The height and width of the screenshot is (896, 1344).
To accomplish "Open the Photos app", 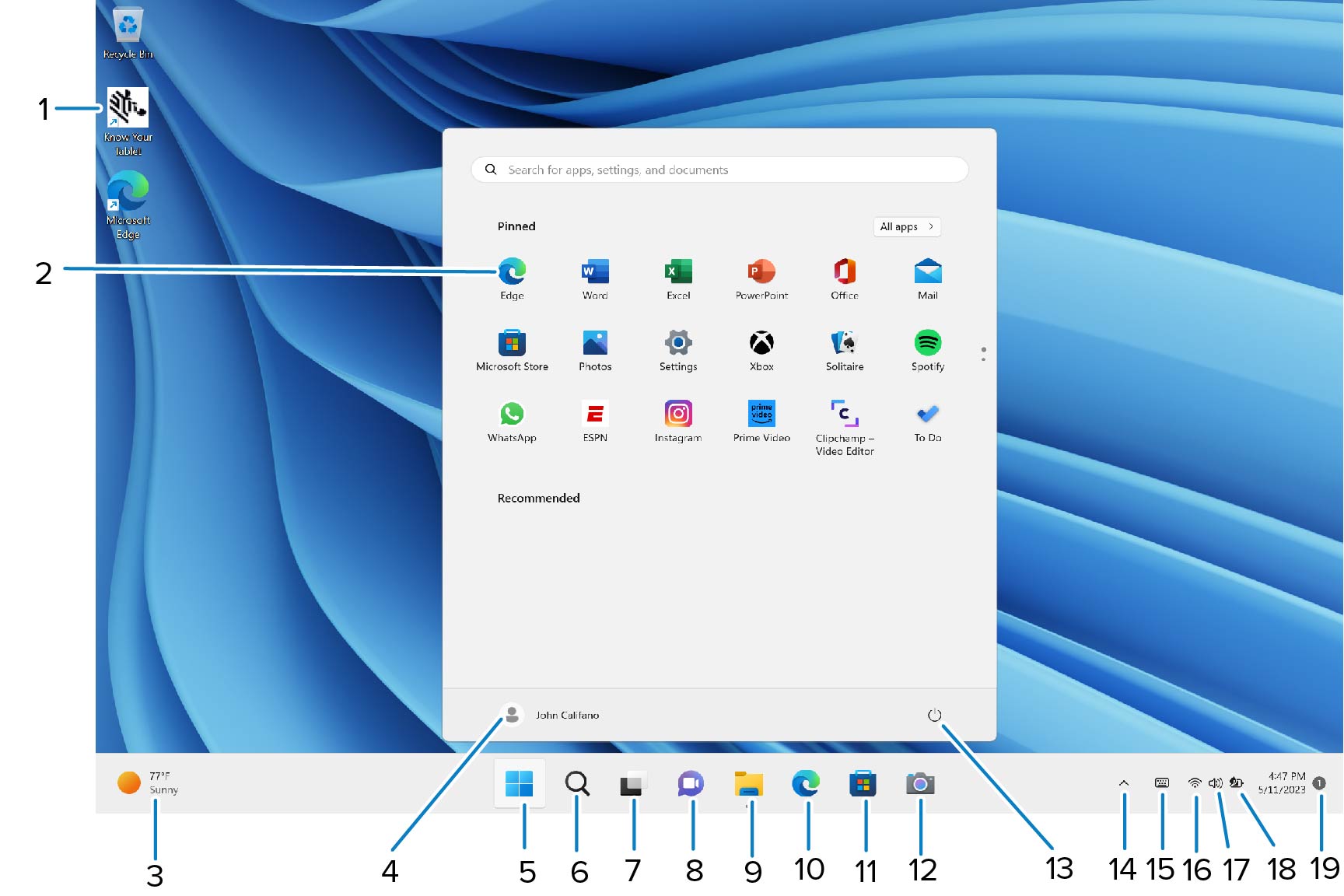I will click(595, 350).
